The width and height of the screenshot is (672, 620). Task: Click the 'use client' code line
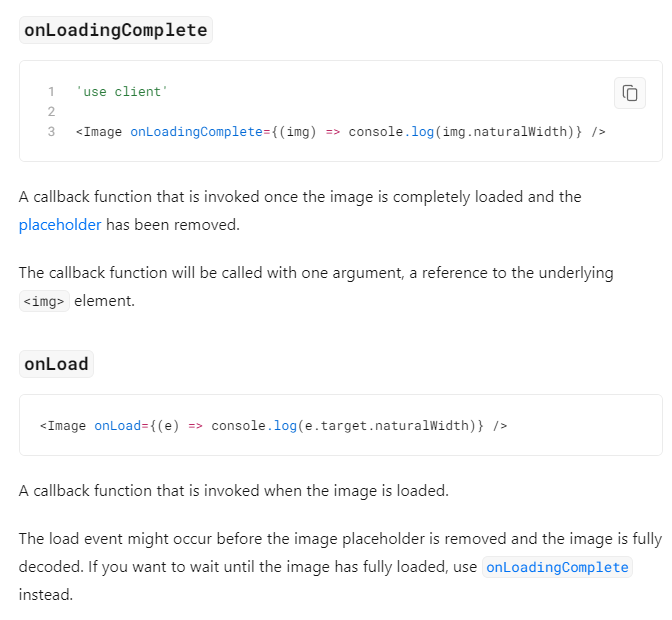coord(122,92)
